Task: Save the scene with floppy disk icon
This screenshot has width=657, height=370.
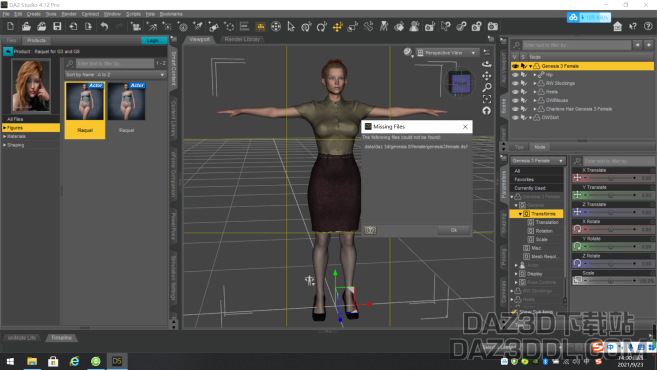Action: tap(57, 26)
